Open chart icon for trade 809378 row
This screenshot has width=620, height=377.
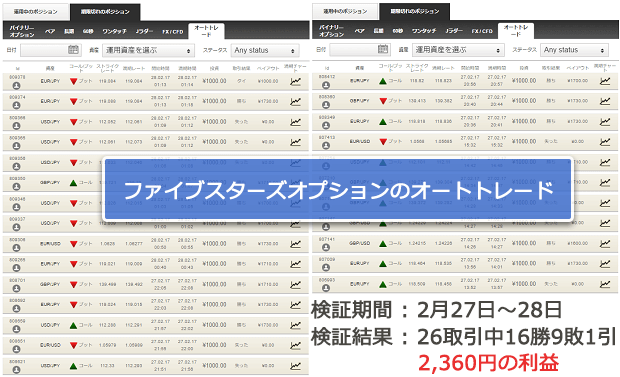tap(295, 81)
